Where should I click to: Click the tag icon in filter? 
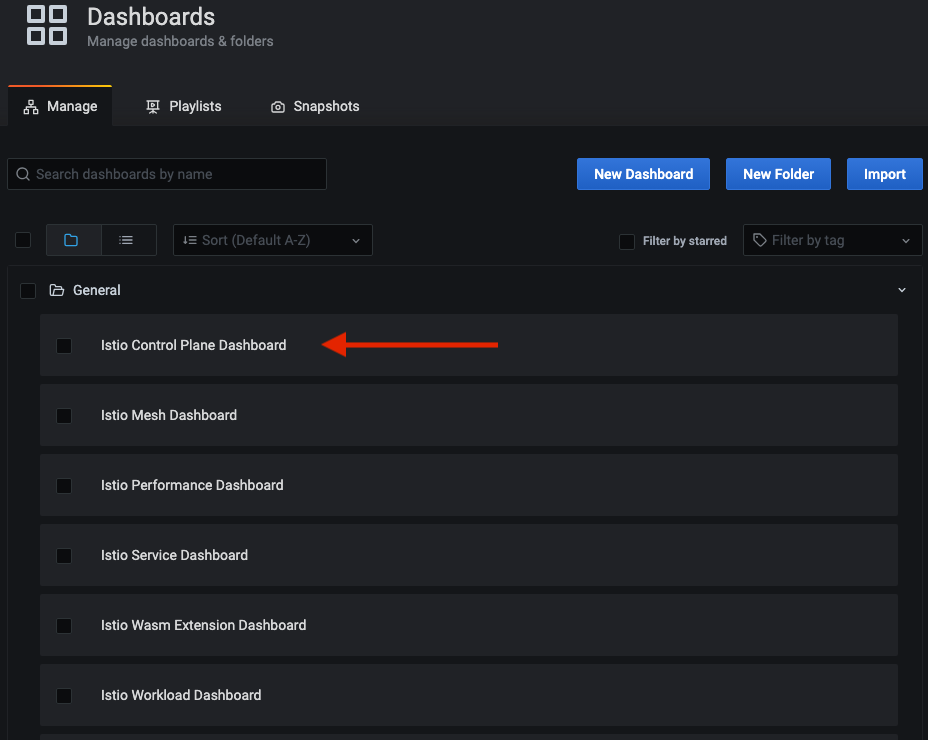pos(759,240)
